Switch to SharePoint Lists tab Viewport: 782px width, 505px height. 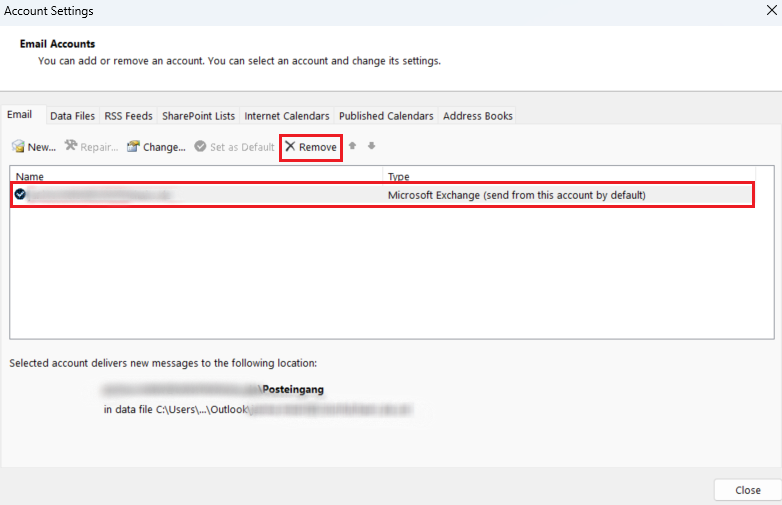coord(198,116)
